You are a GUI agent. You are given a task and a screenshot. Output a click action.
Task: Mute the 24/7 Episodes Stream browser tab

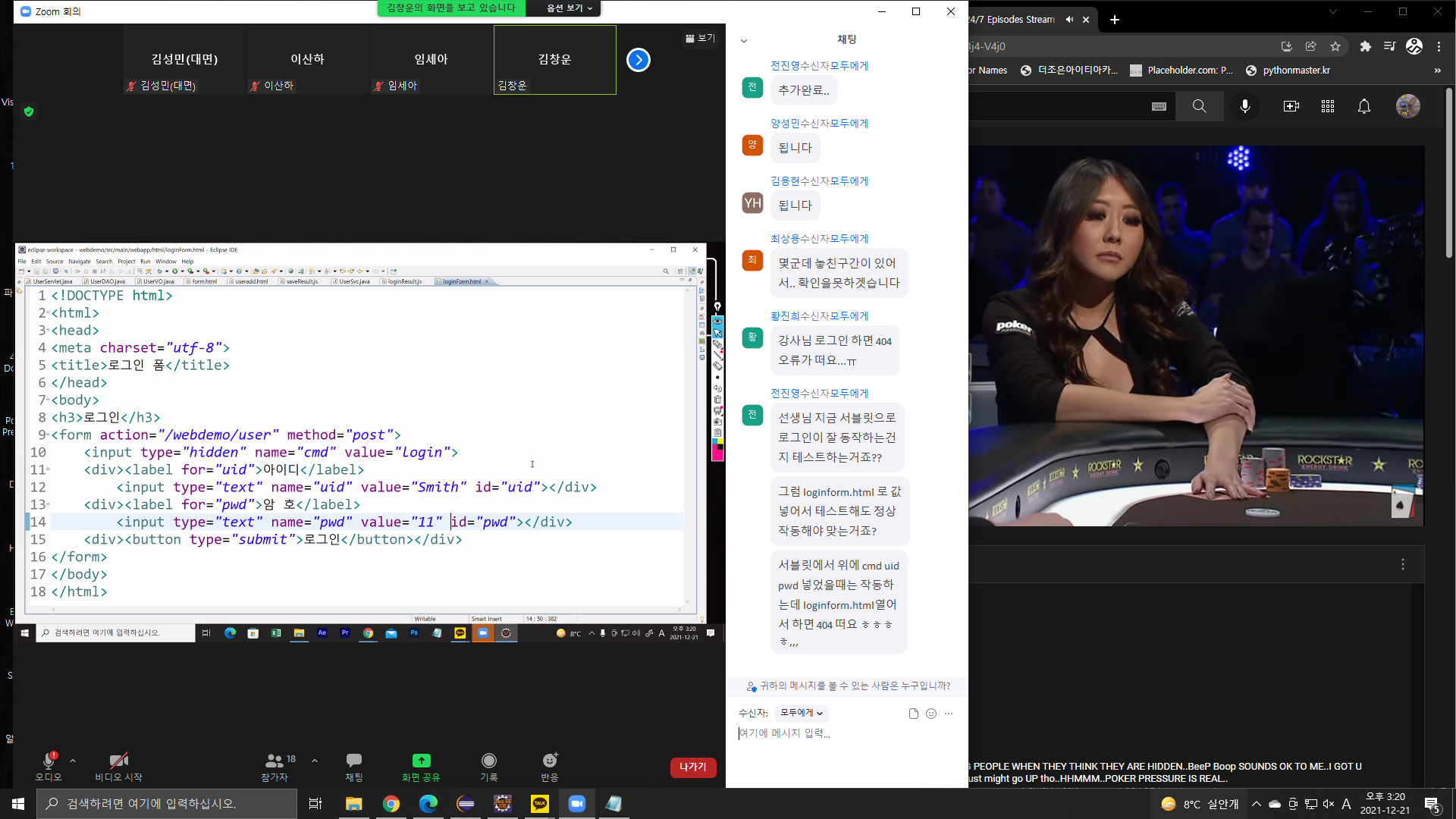click(1069, 20)
